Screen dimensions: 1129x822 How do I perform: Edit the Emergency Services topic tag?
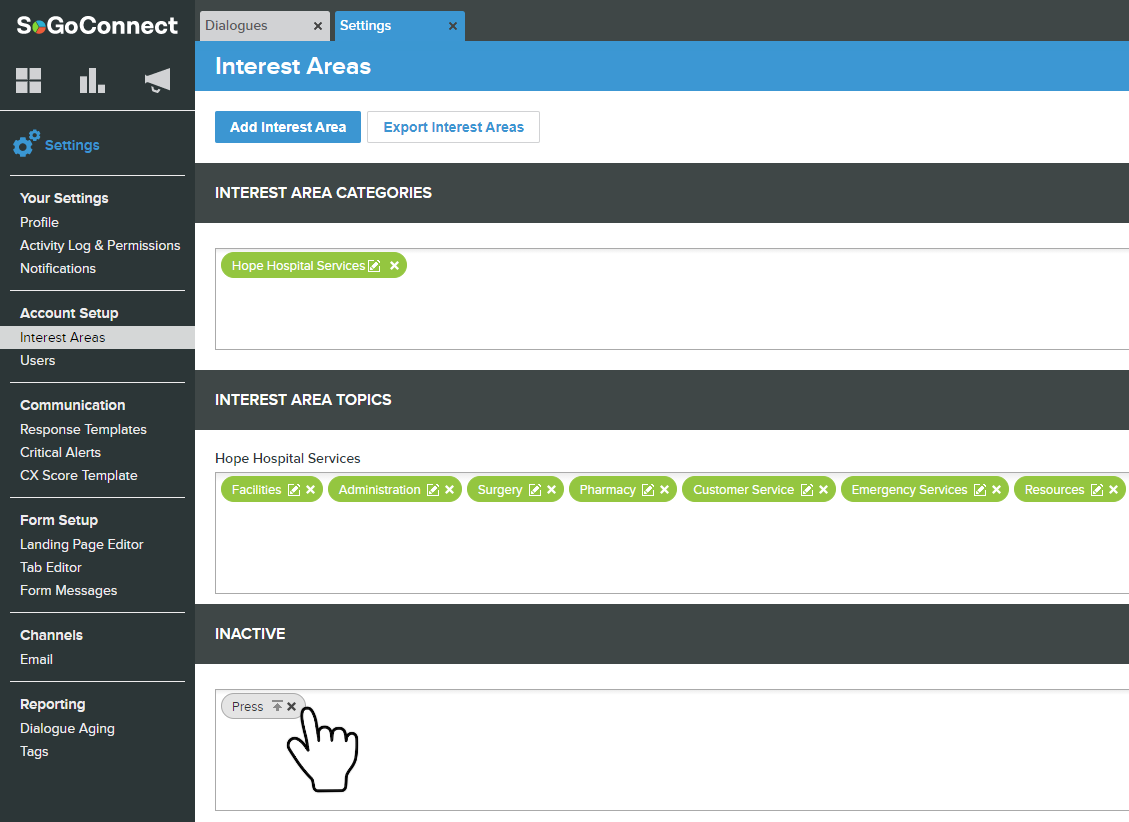[980, 490]
